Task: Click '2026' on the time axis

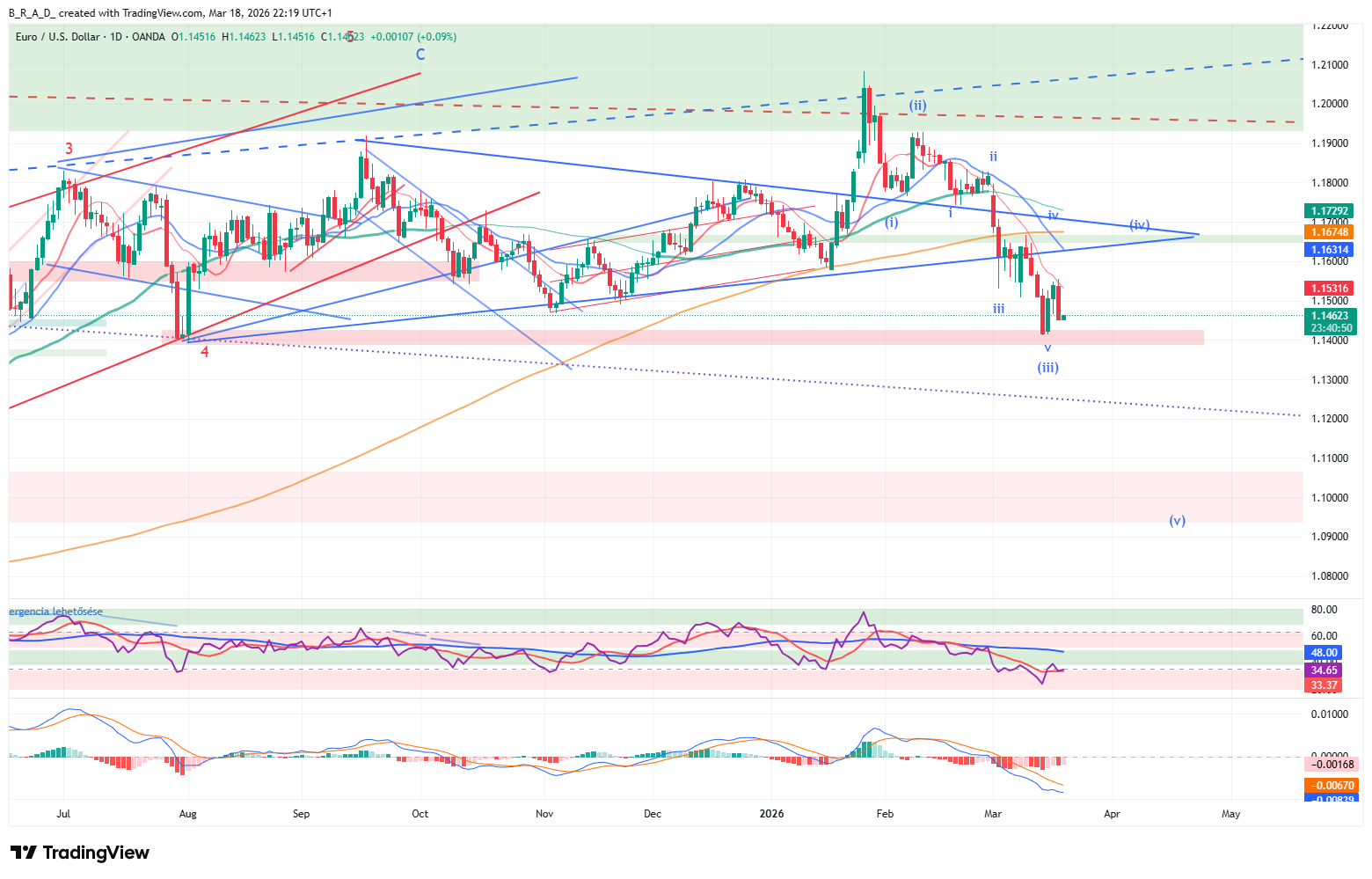Action: coord(771,814)
